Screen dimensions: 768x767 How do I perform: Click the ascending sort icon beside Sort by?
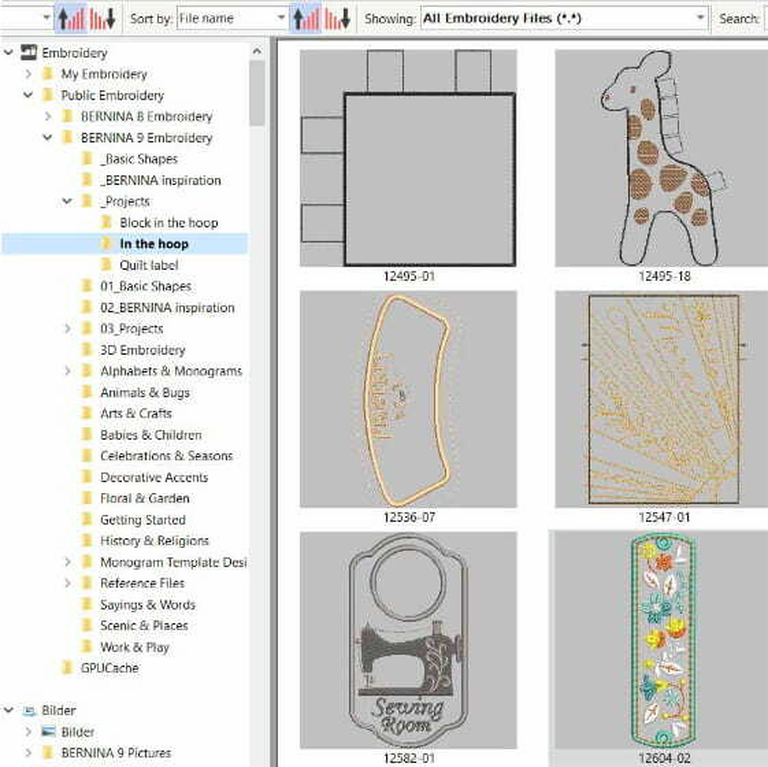[x=305, y=18]
